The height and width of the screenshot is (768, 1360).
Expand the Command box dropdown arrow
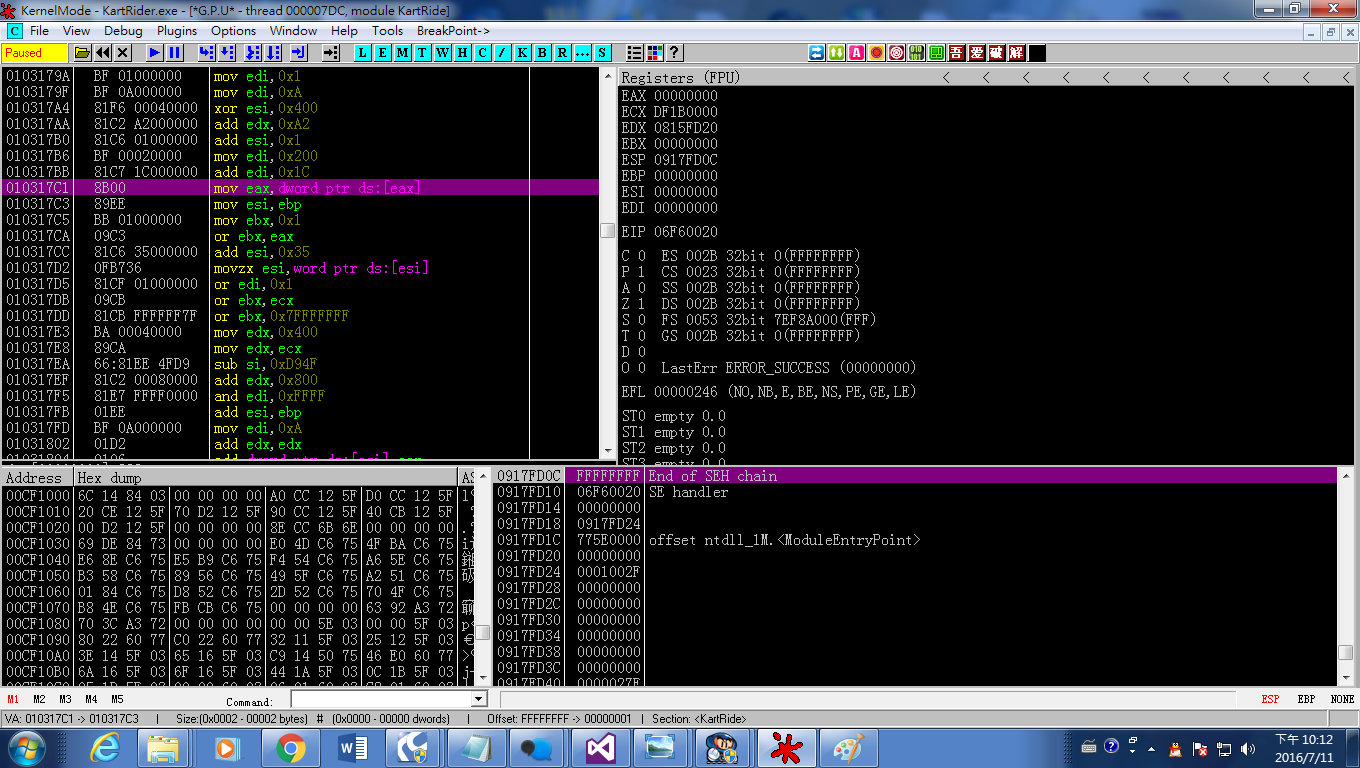(479, 699)
